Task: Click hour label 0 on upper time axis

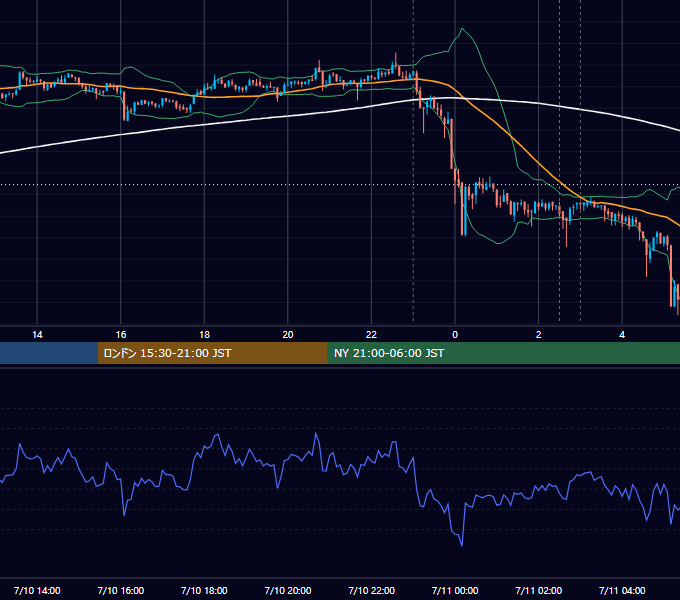Action: tap(455, 335)
